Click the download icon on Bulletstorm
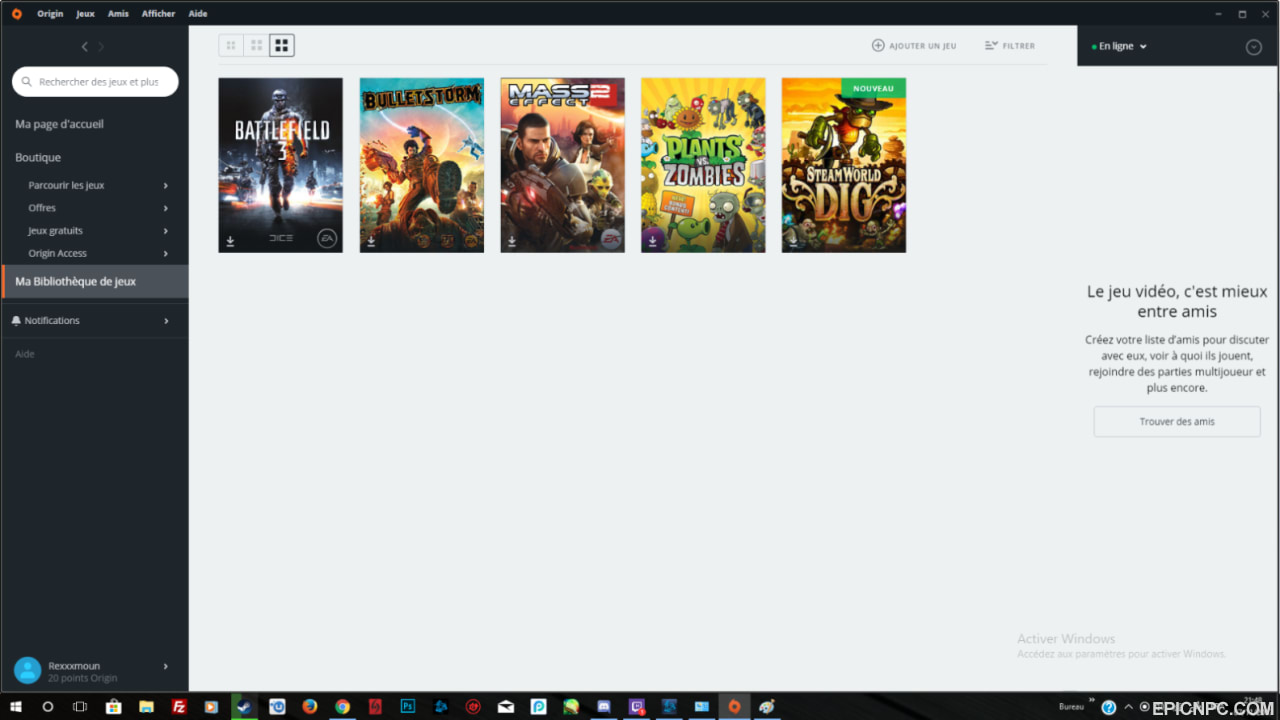1280x720 pixels. [x=371, y=241]
